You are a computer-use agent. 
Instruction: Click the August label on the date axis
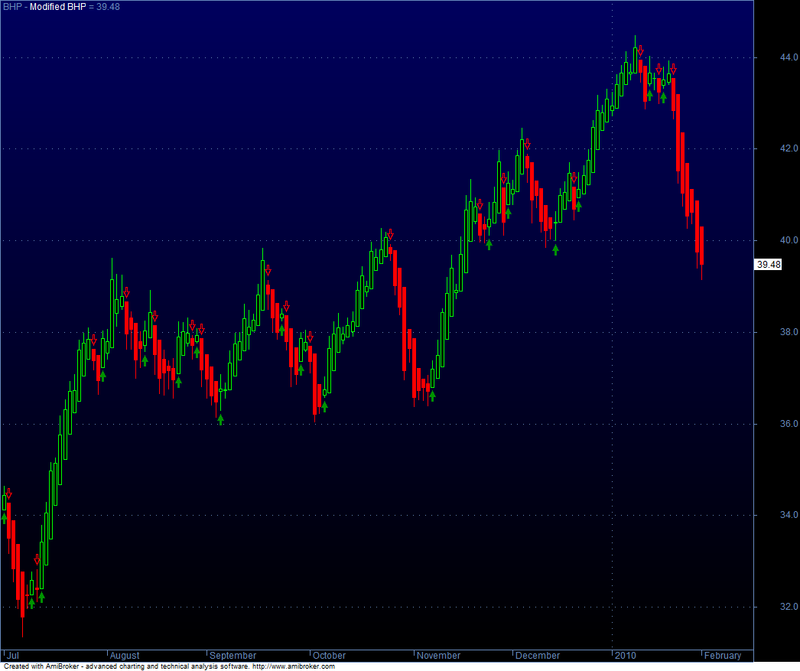(124, 656)
